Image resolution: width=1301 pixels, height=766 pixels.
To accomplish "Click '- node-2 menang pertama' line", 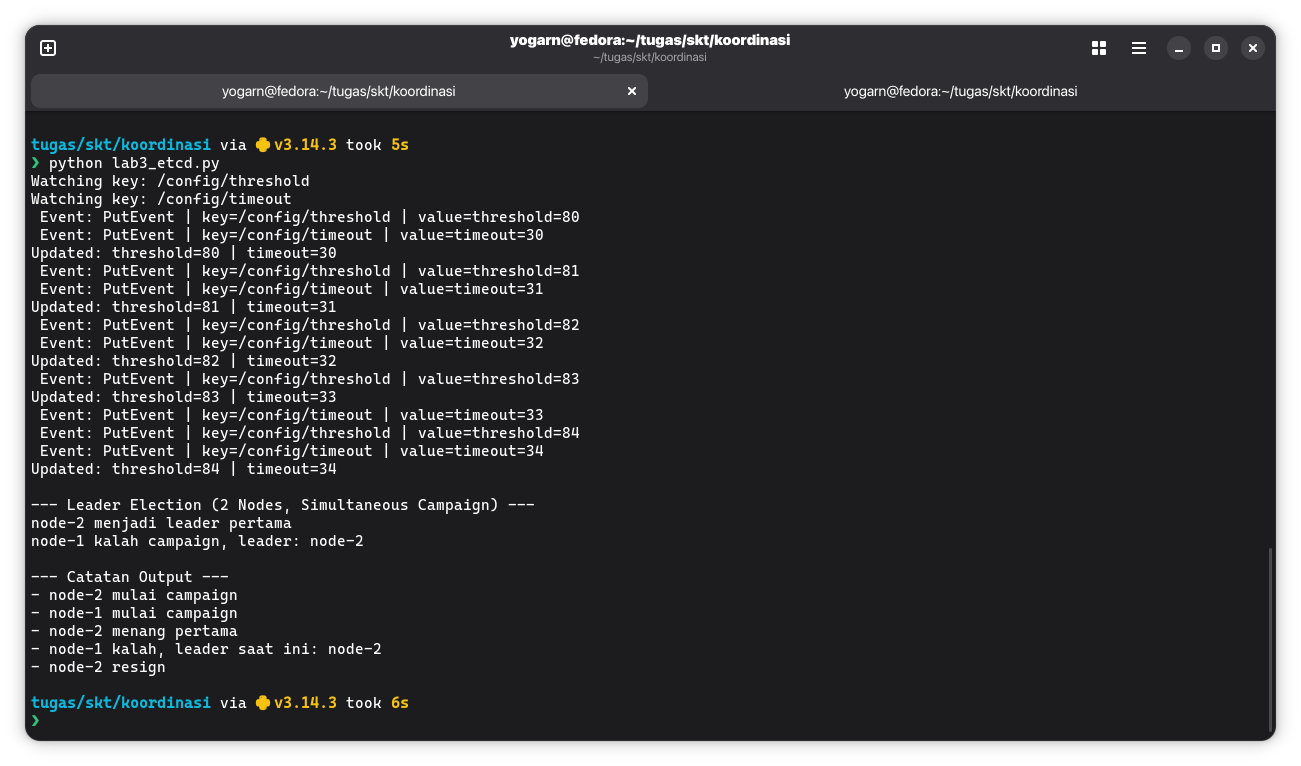I will click(134, 631).
